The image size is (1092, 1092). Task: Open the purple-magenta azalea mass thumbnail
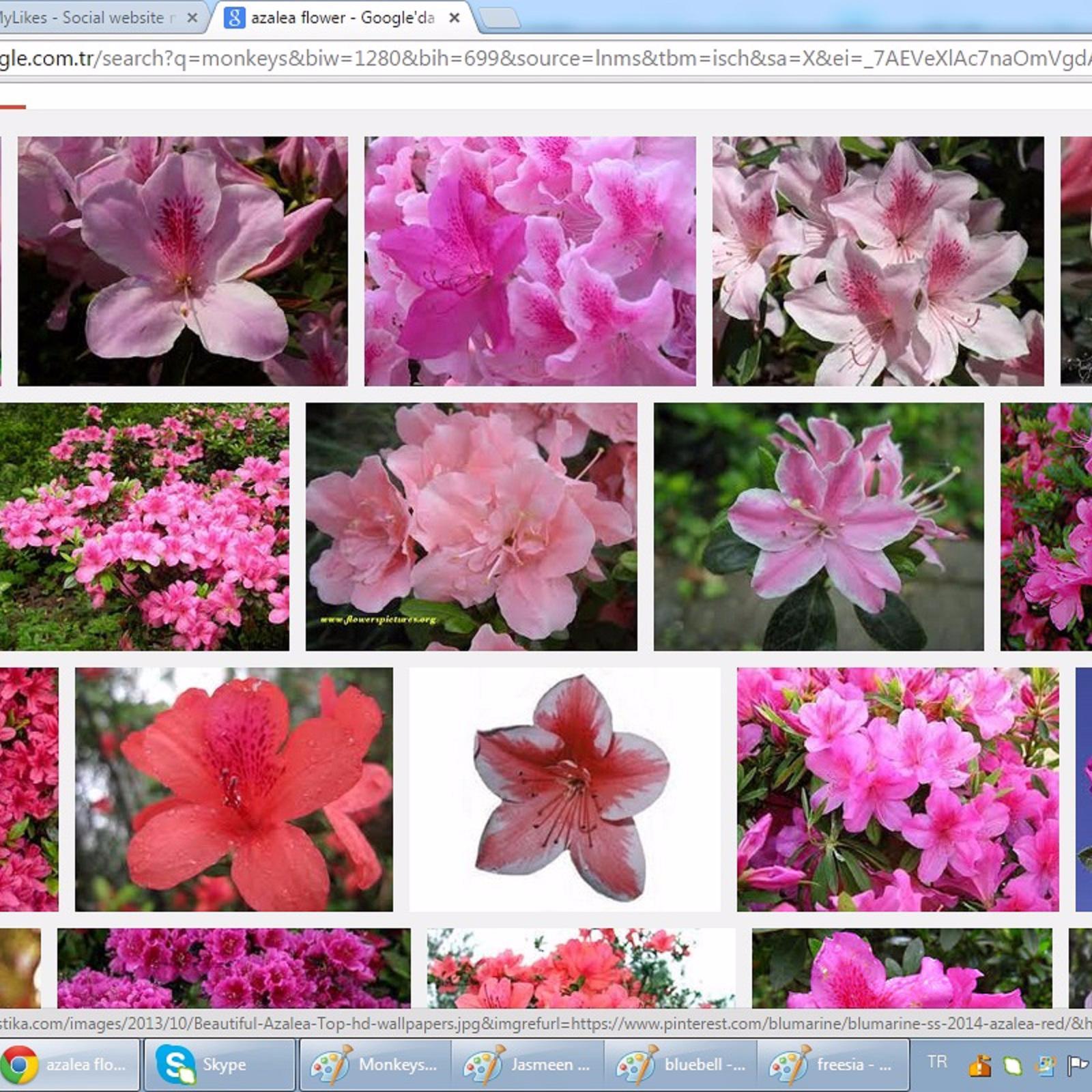point(234,968)
